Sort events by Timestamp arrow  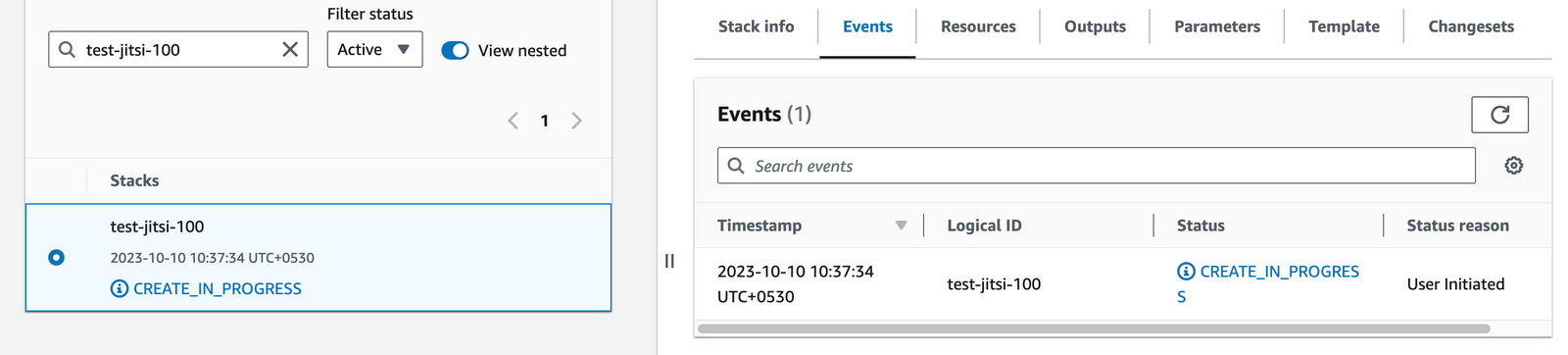(901, 226)
